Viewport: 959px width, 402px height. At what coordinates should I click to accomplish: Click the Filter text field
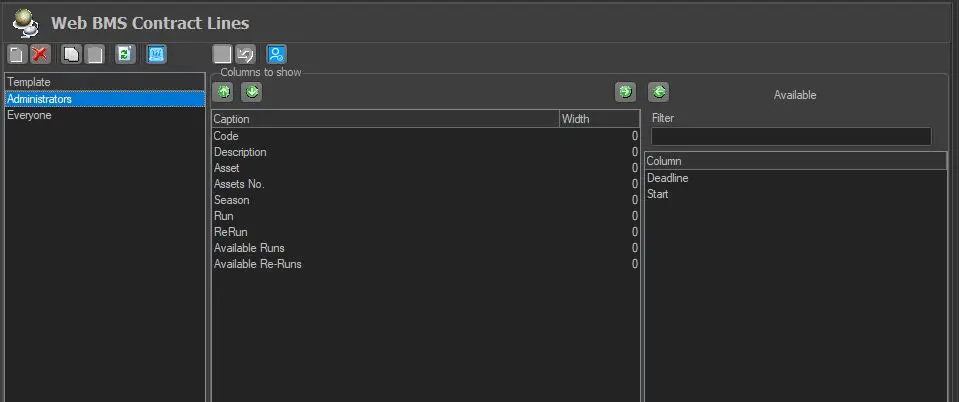click(x=790, y=136)
